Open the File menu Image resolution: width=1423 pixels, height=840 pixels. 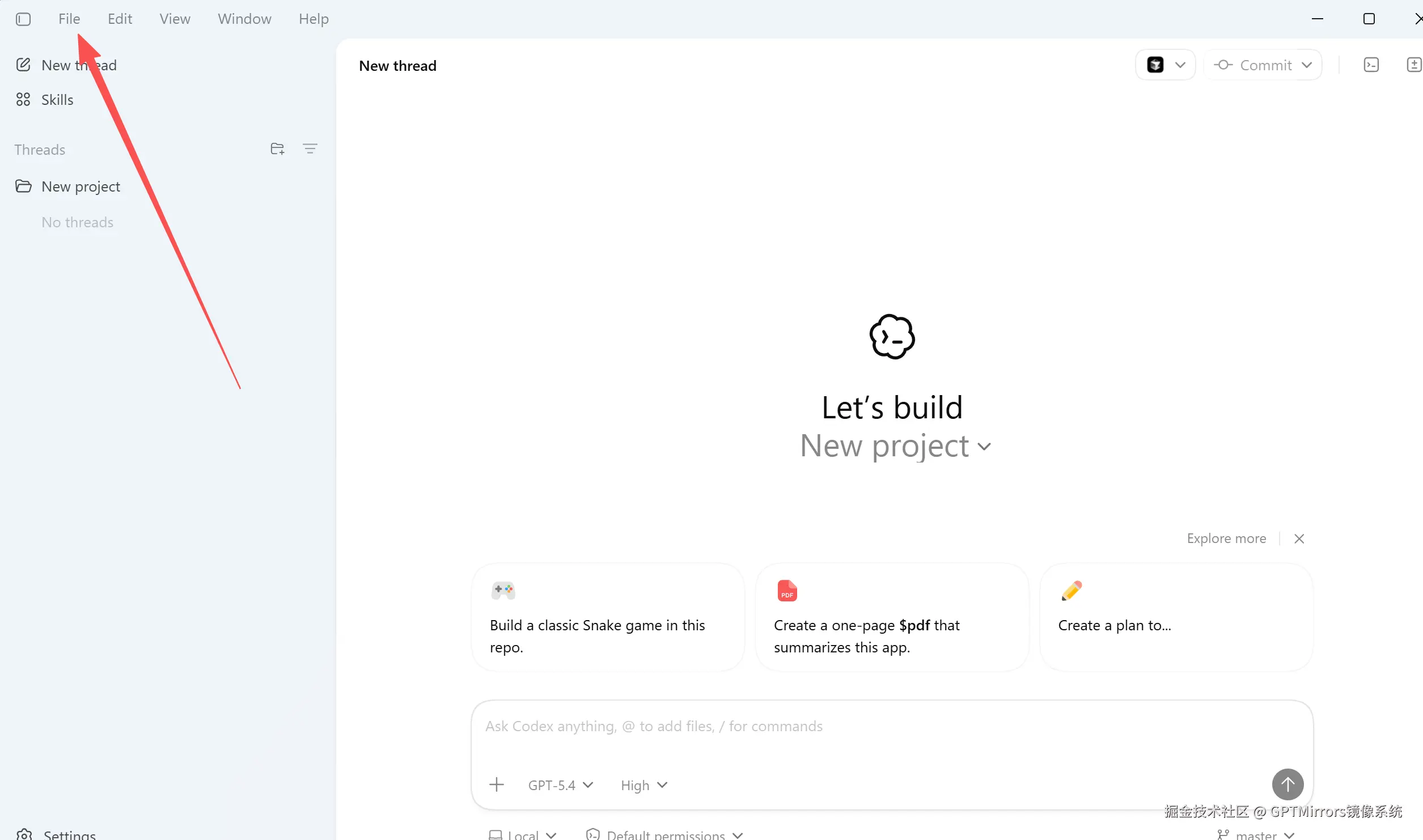(69, 19)
